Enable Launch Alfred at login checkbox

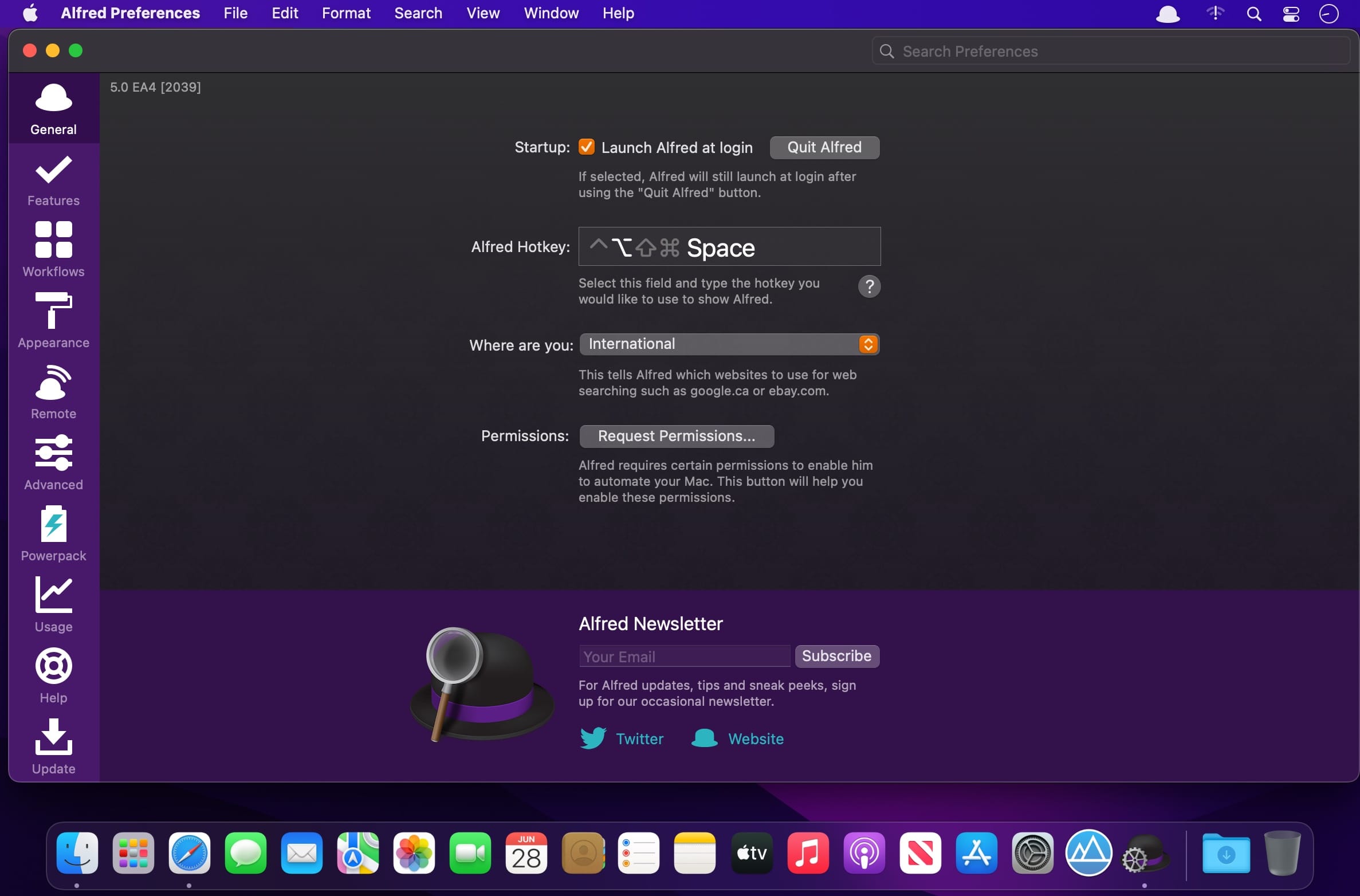tap(586, 147)
